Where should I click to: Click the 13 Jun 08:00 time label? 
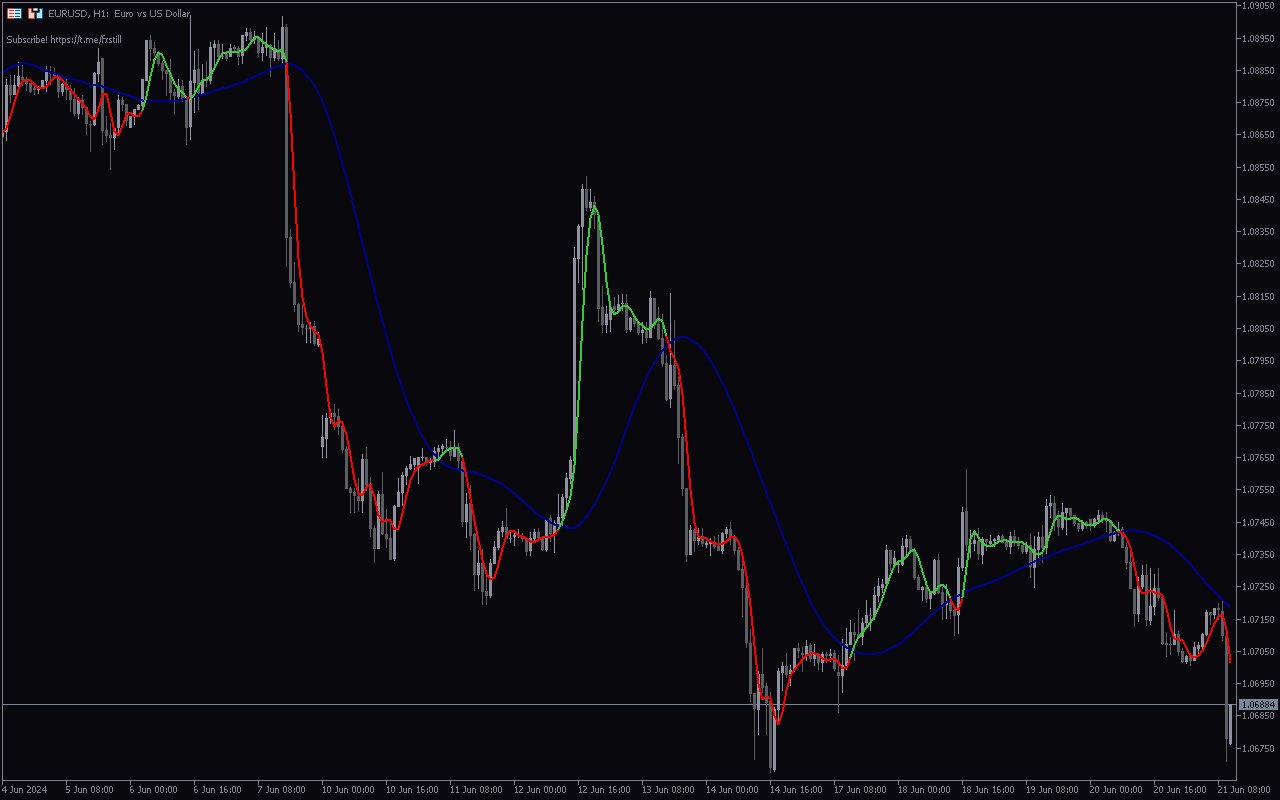point(669,789)
